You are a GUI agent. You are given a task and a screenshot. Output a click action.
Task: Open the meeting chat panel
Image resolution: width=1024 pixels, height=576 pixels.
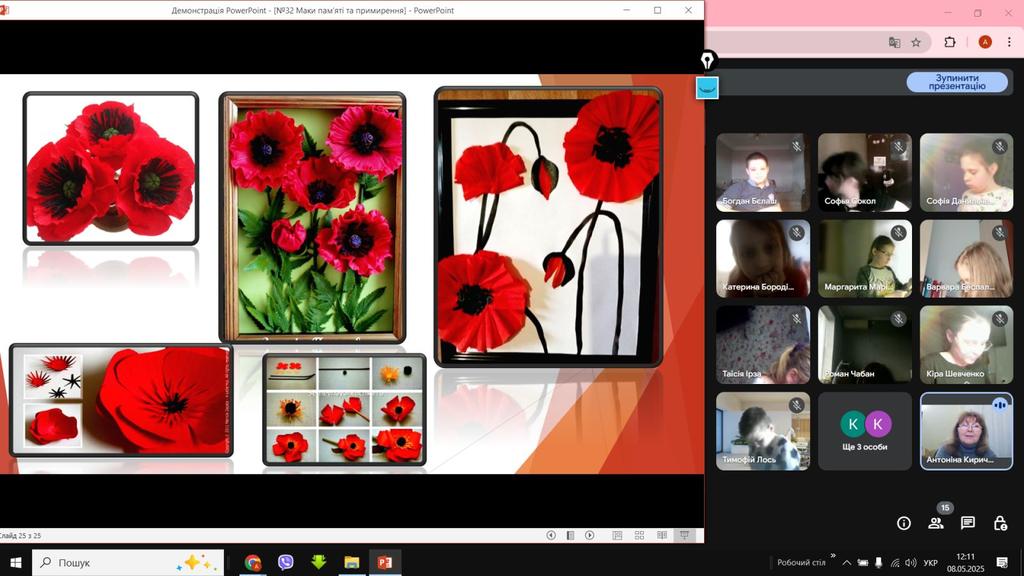click(x=968, y=523)
